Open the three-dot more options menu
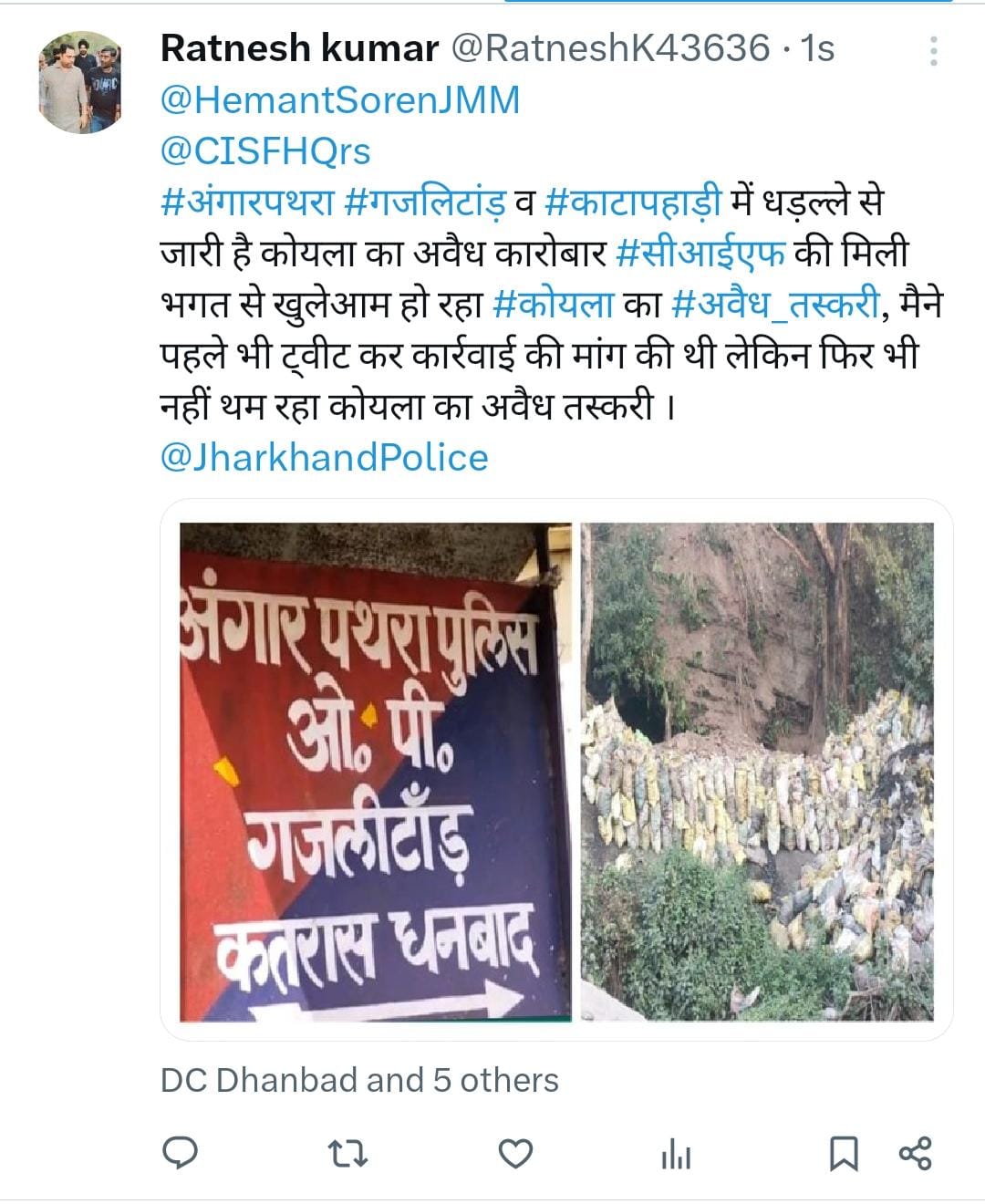The image size is (985, 1204). tap(933, 51)
